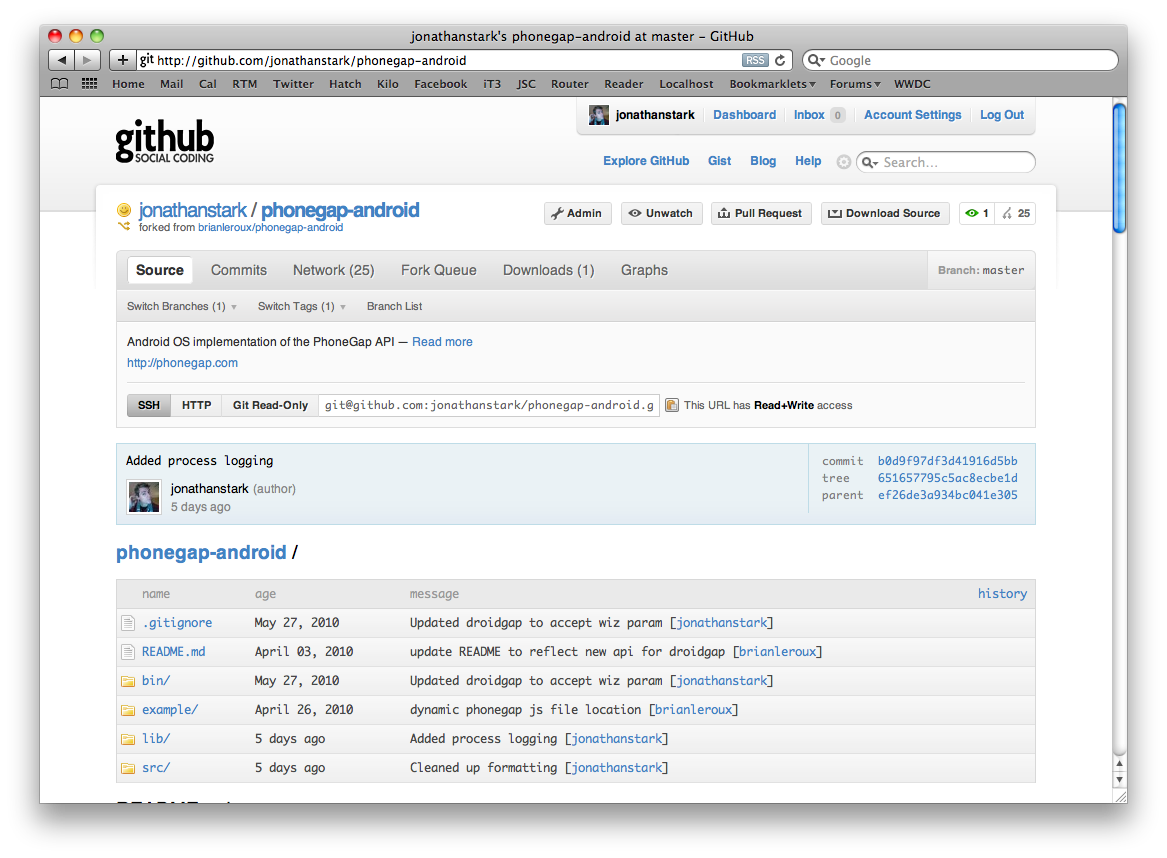Open the bin/ folder icon
The width and height of the screenshot is (1167, 858).
(128, 681)
